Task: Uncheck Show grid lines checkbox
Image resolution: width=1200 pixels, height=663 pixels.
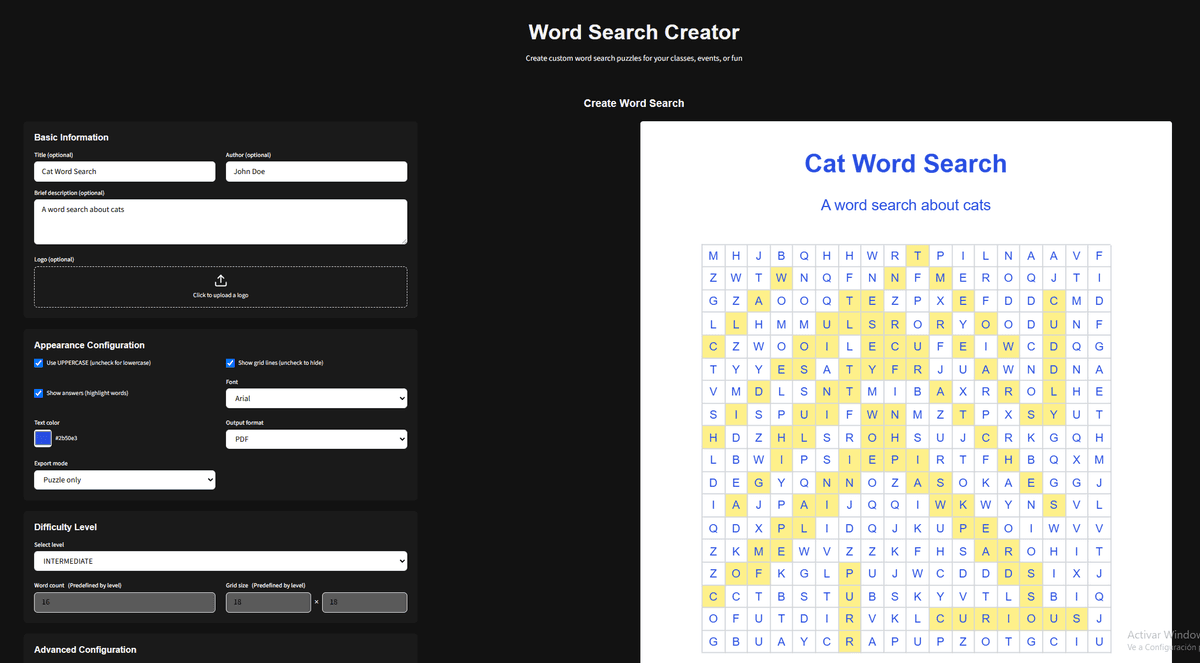Action: (231, 363)
